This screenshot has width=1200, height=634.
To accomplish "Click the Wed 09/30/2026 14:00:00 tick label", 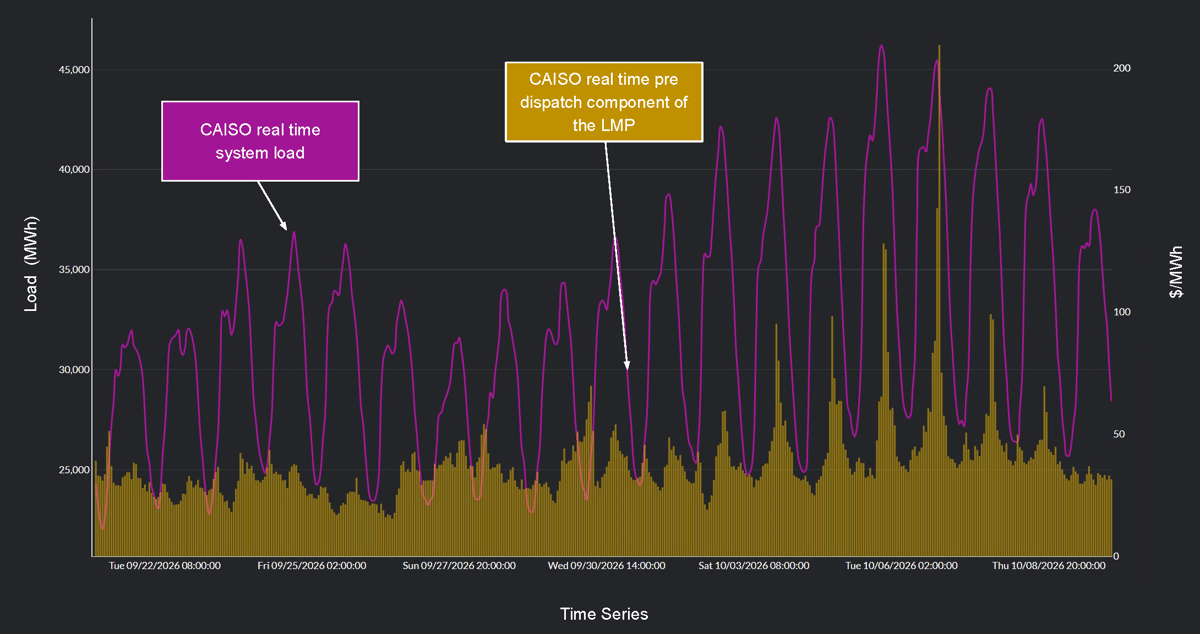I will pos(606,566).
